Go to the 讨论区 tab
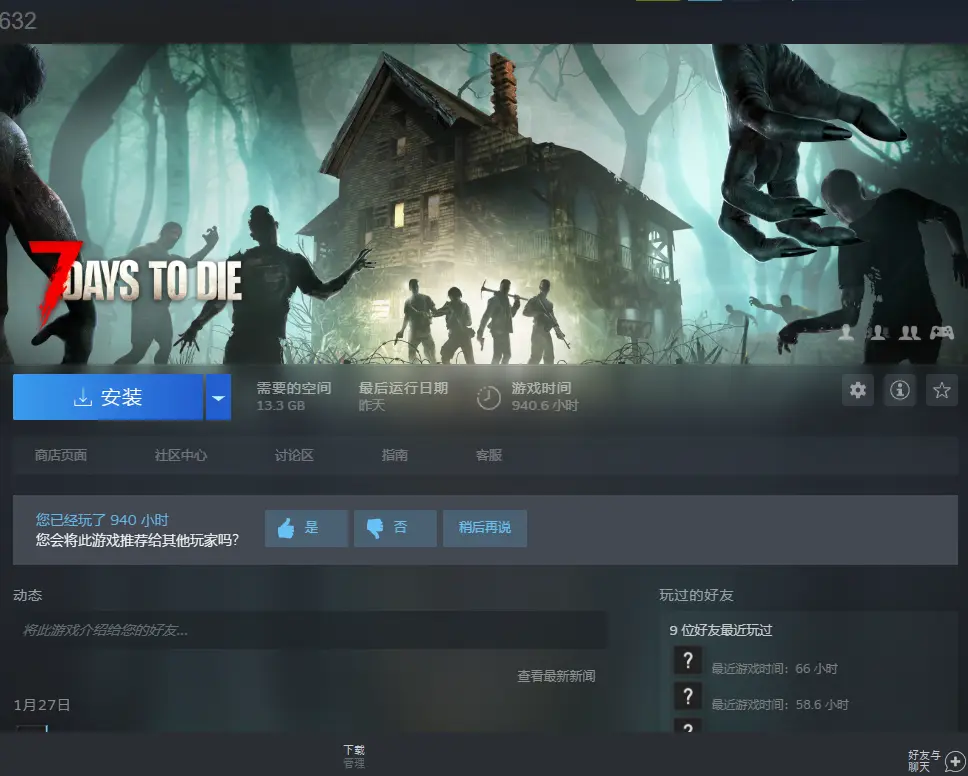The image size is (968, 776). tap(294, 455)
